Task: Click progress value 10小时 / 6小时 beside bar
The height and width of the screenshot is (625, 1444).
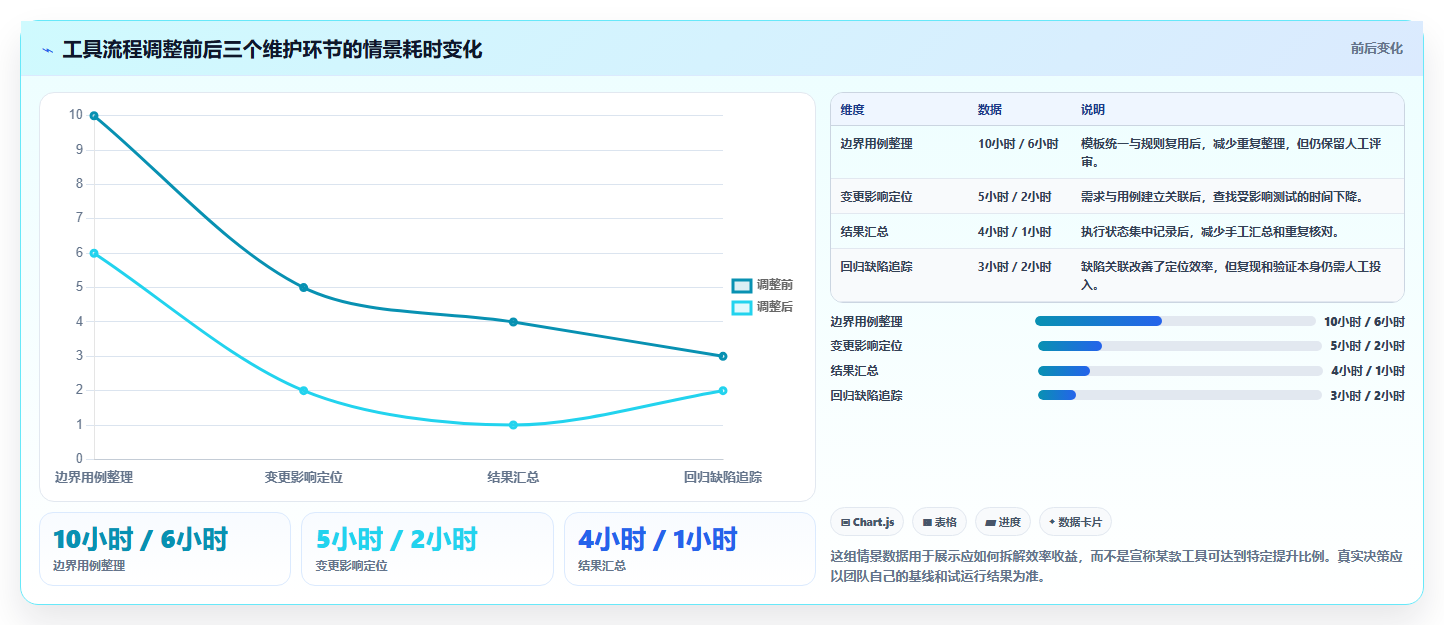Action: coord(1364,322)
